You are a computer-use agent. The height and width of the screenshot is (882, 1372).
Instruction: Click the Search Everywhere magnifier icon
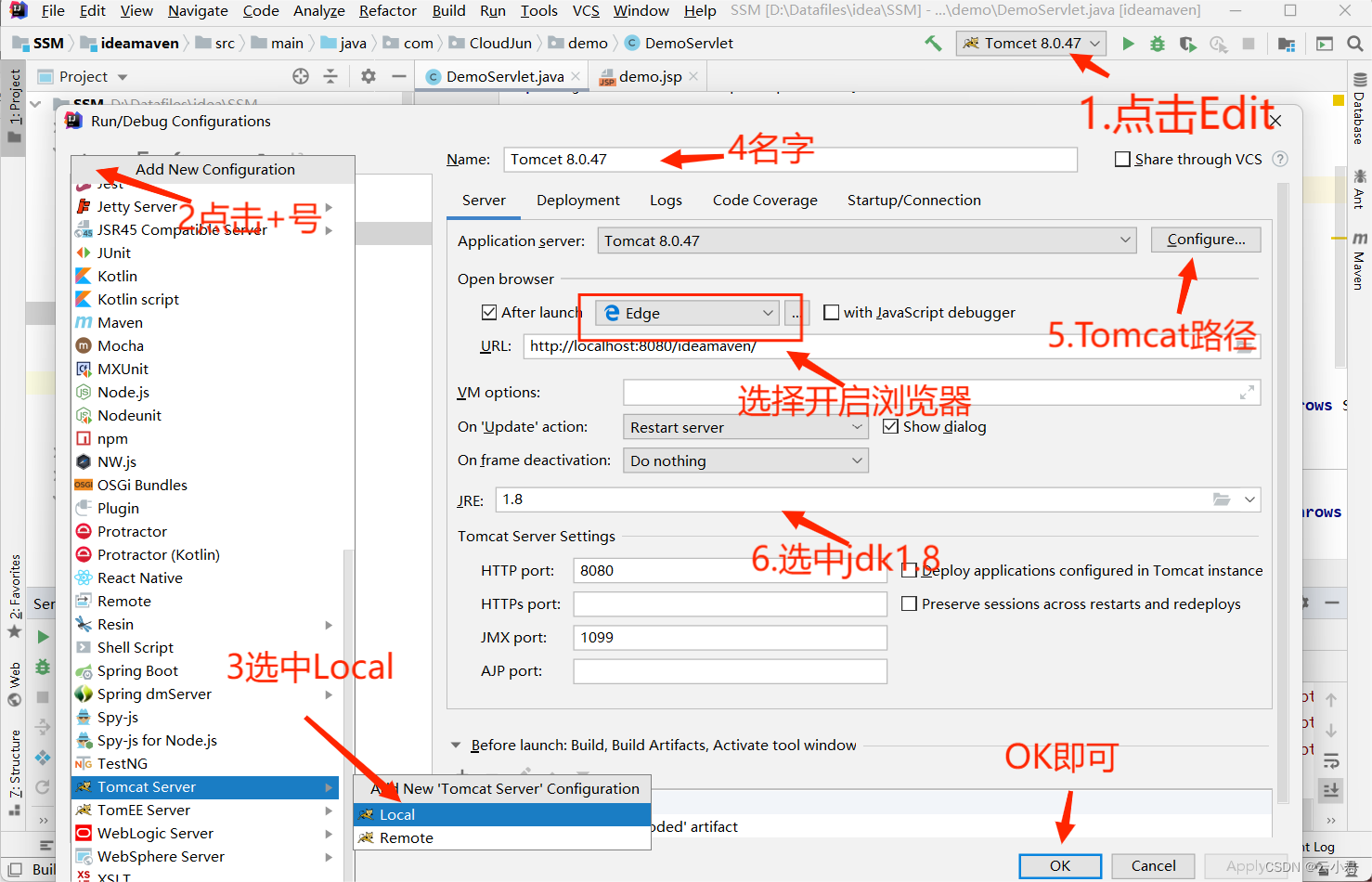[x=1354, y=44]
